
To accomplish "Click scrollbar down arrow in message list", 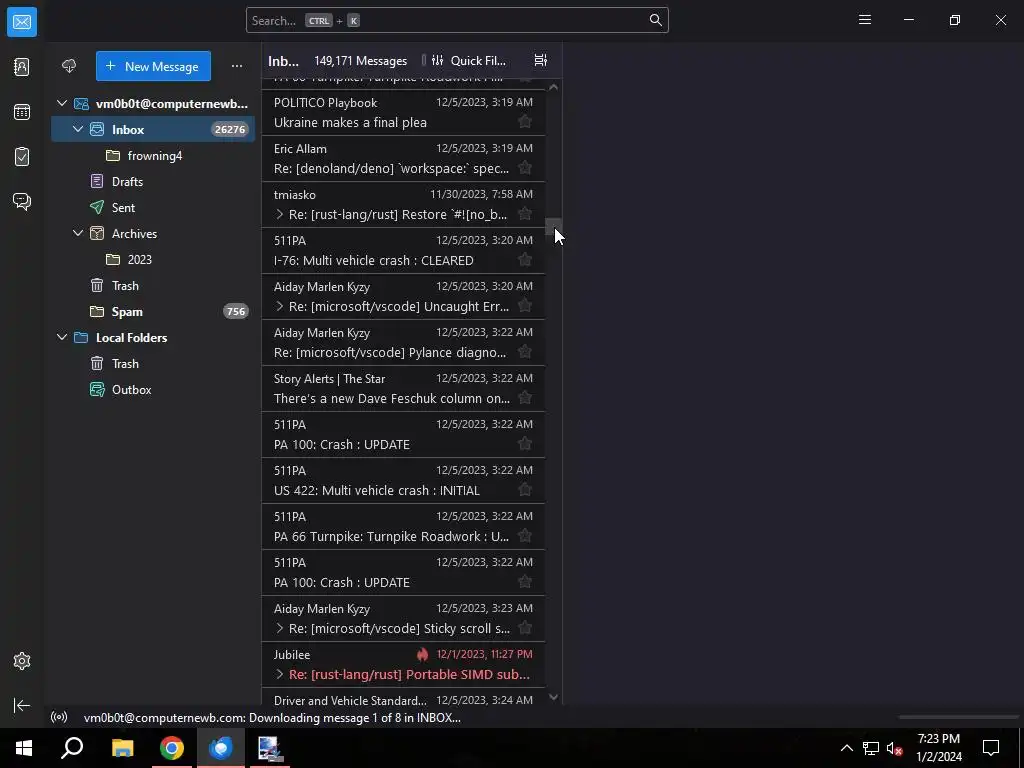I will point(553,697).
